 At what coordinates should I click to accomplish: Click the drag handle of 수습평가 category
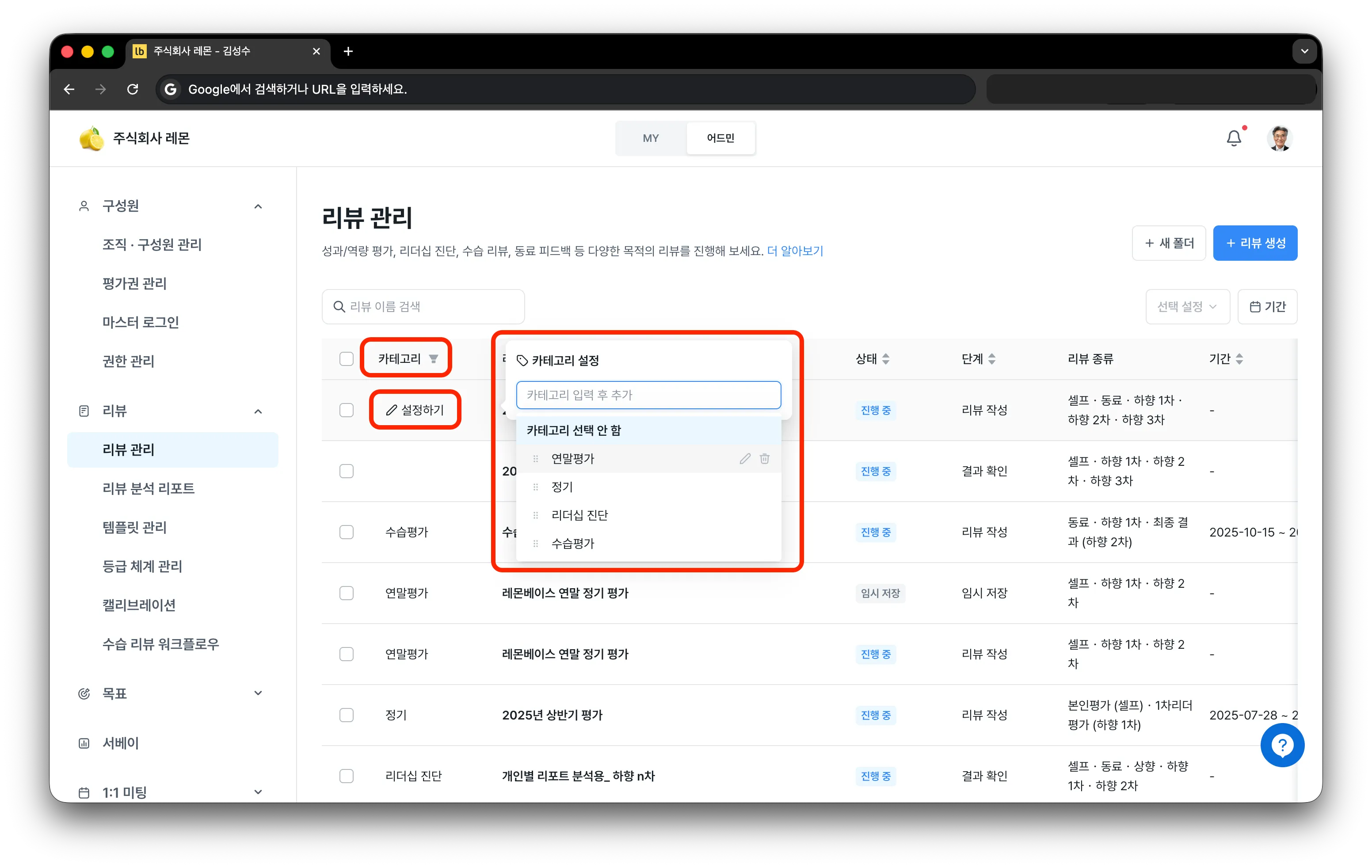coord(536,544)
